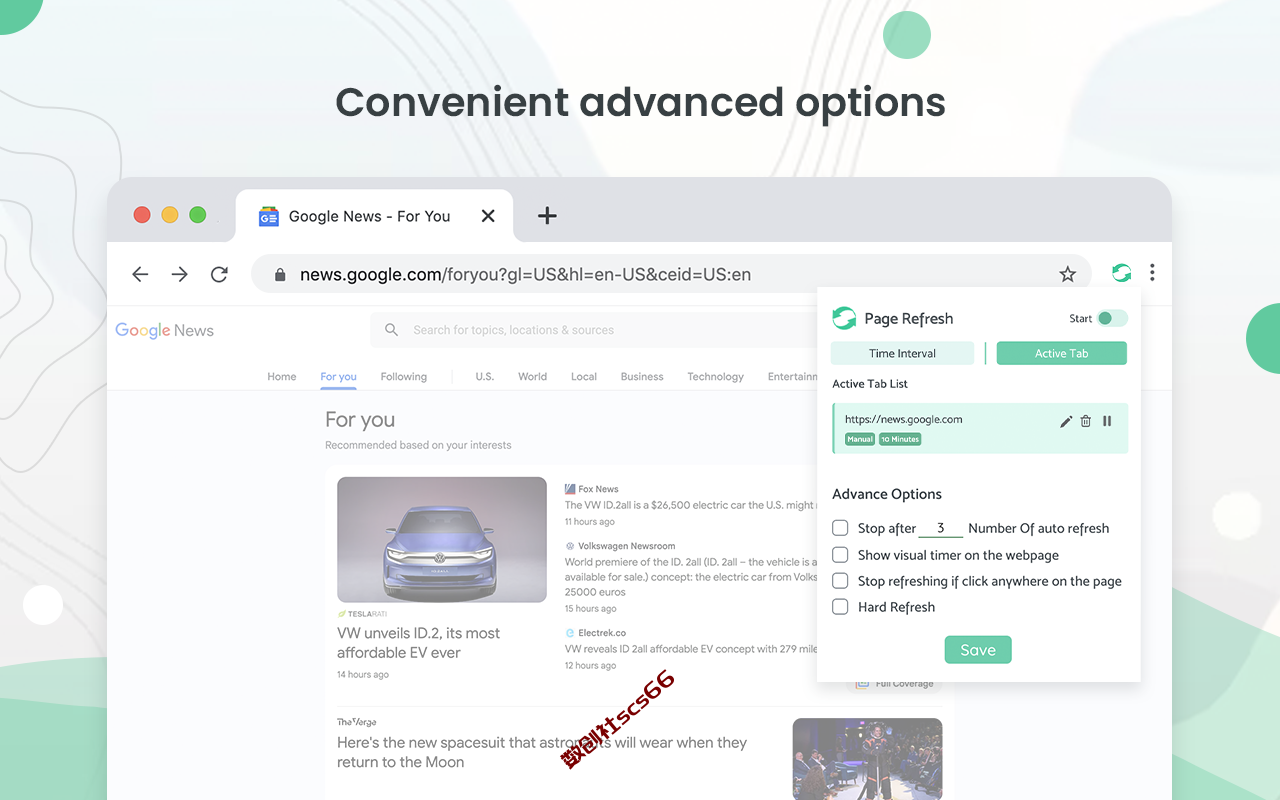Click the padlock site info icon

point(280,274)
